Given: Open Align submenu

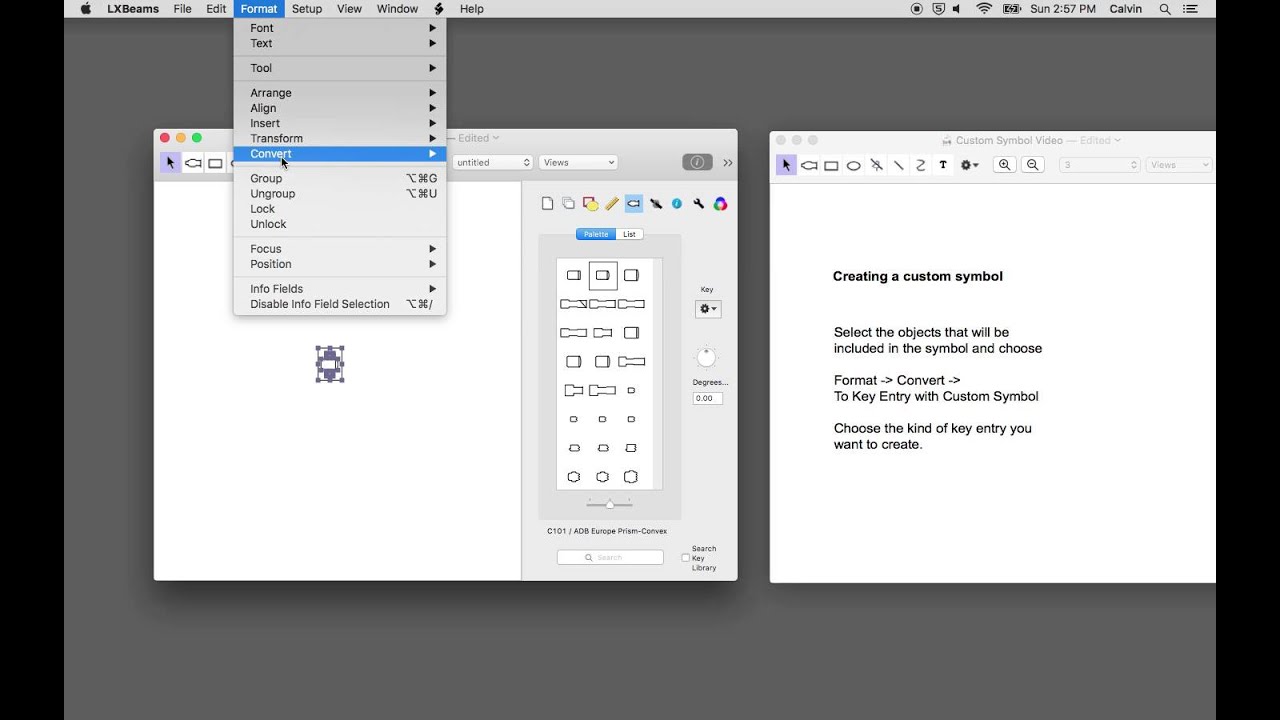Looking at the screenshot, I should coord(340,108).
